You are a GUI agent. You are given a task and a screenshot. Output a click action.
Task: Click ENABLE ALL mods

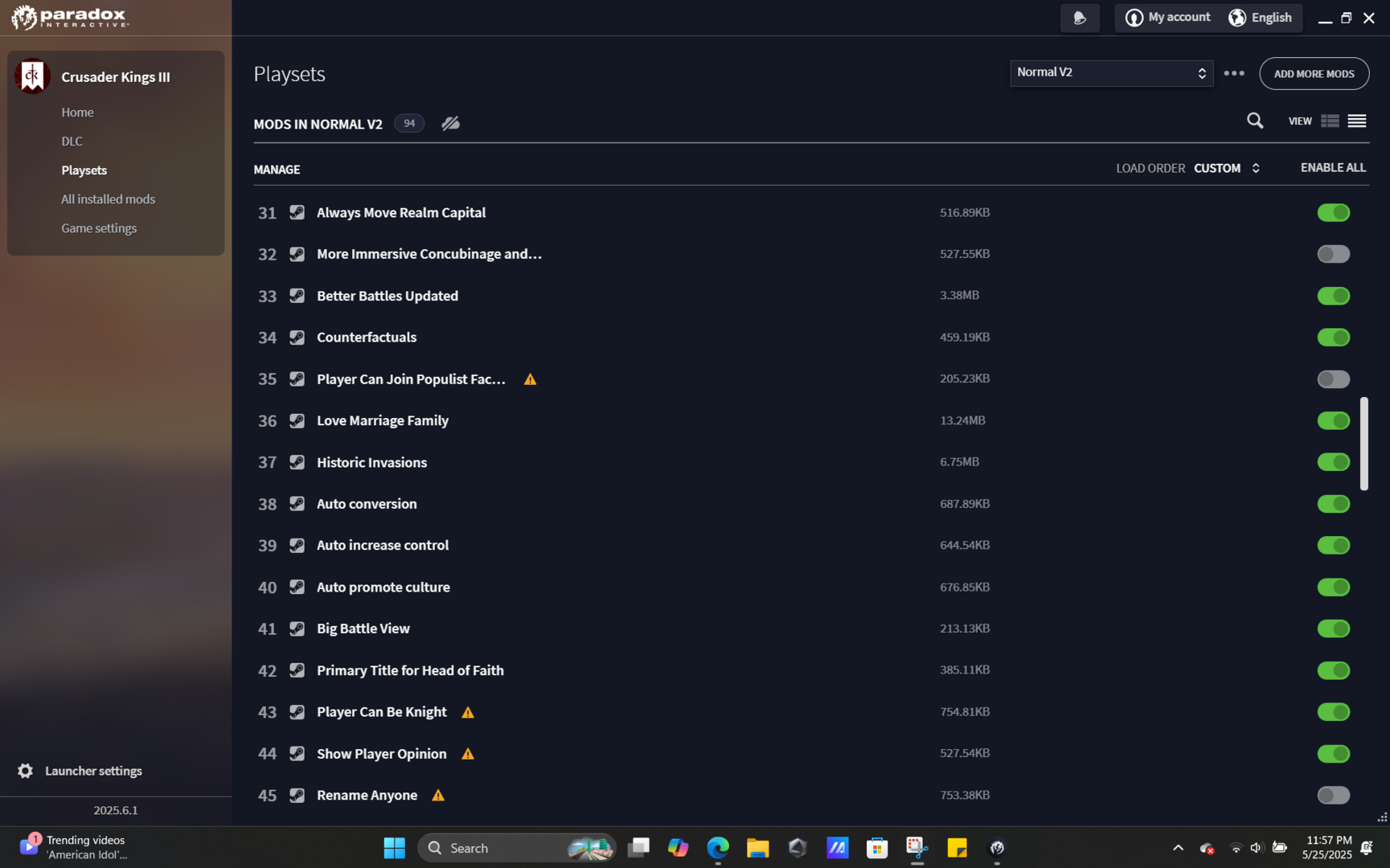click(1333, 167)
